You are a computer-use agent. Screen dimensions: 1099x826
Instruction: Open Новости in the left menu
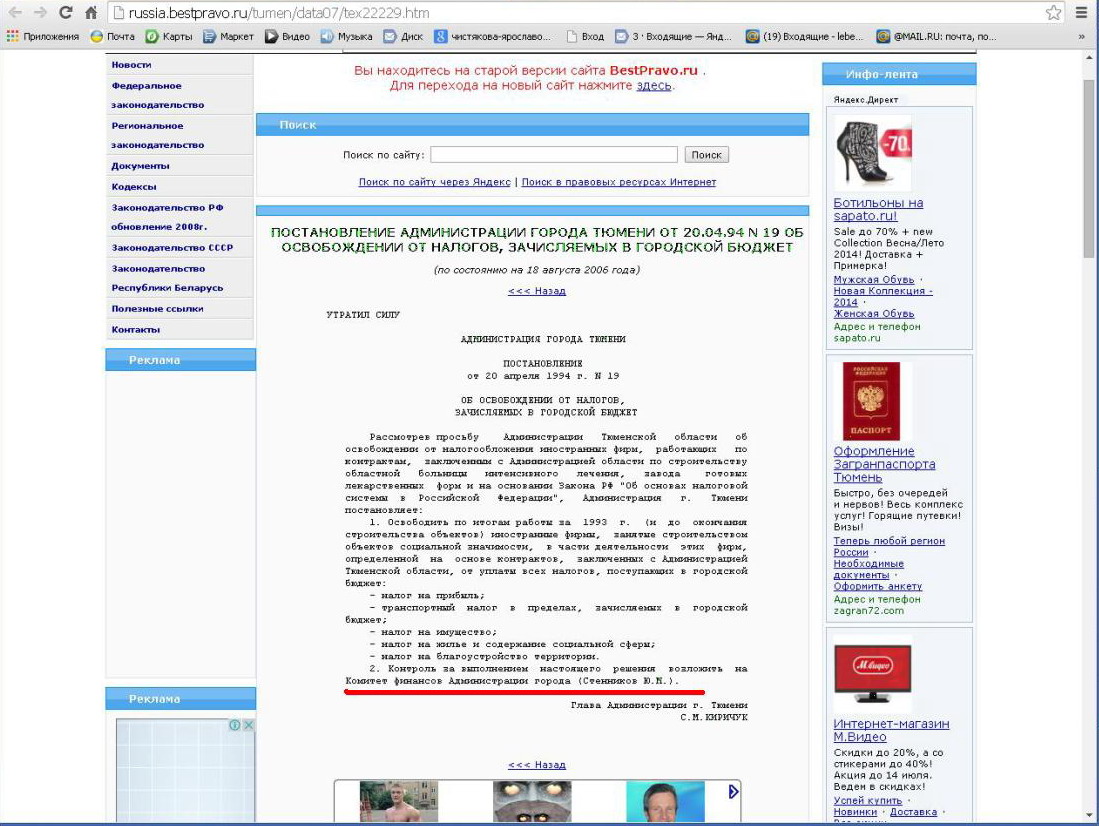131,65
